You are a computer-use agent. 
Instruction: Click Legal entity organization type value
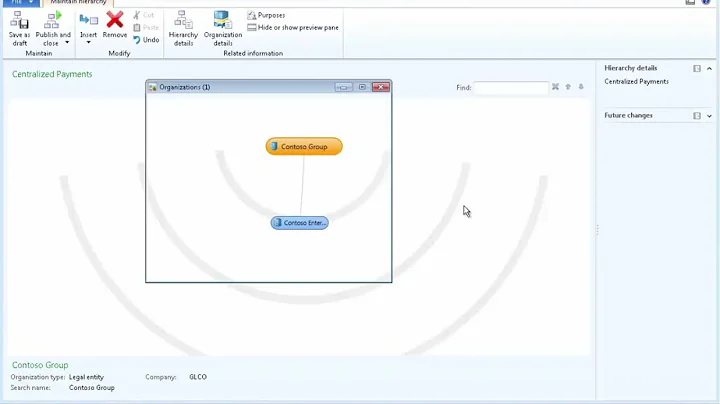[x=86, y=377]
